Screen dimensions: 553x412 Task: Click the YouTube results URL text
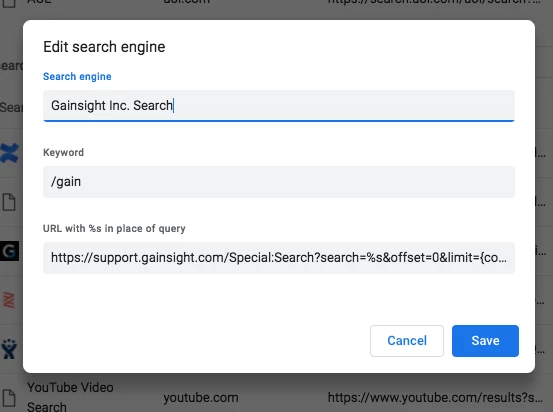(435, 398)
